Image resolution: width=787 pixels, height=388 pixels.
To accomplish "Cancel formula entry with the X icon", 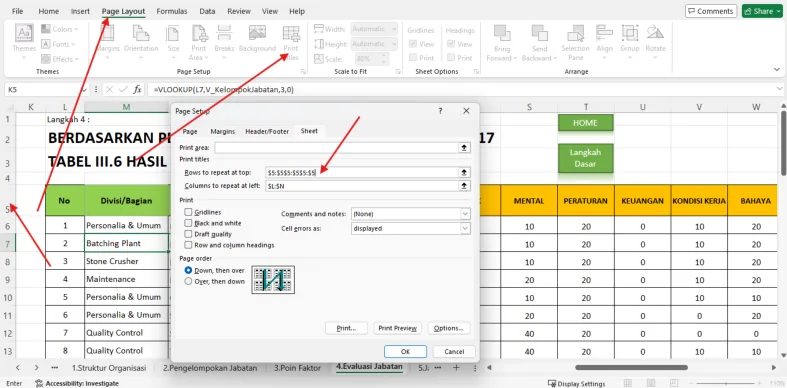I will pos(109,89).
